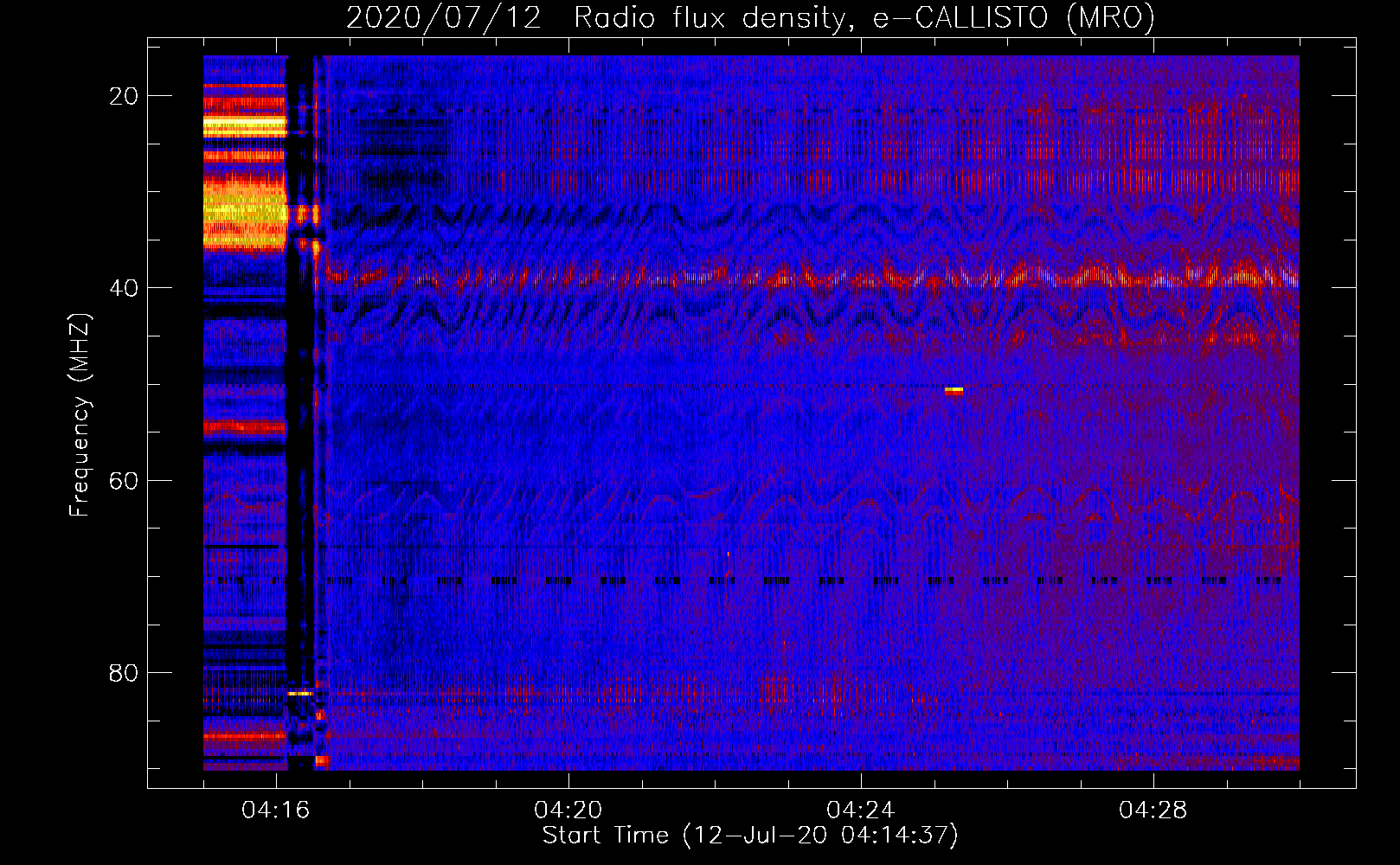Click the "60" frequency tick label
The width and height of the screenshot is (1400, 865).
(124, 480)
